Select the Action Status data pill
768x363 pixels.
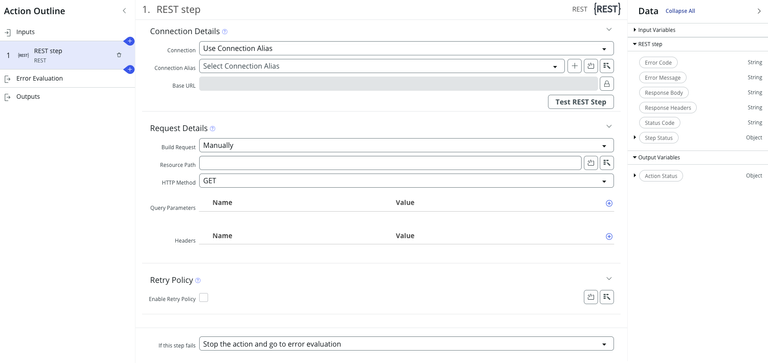661,175
